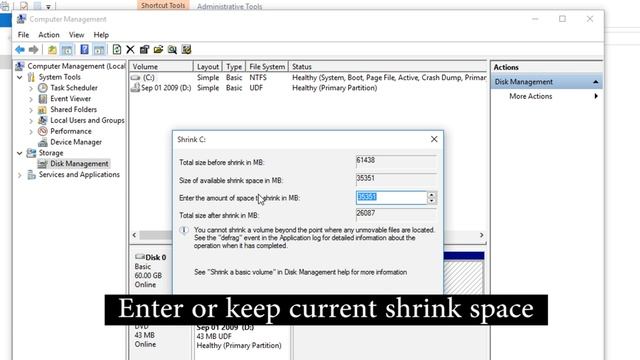Click the Properties toolbar icon
This screenshot has width=640, height=360.
[x=144, y=50]
